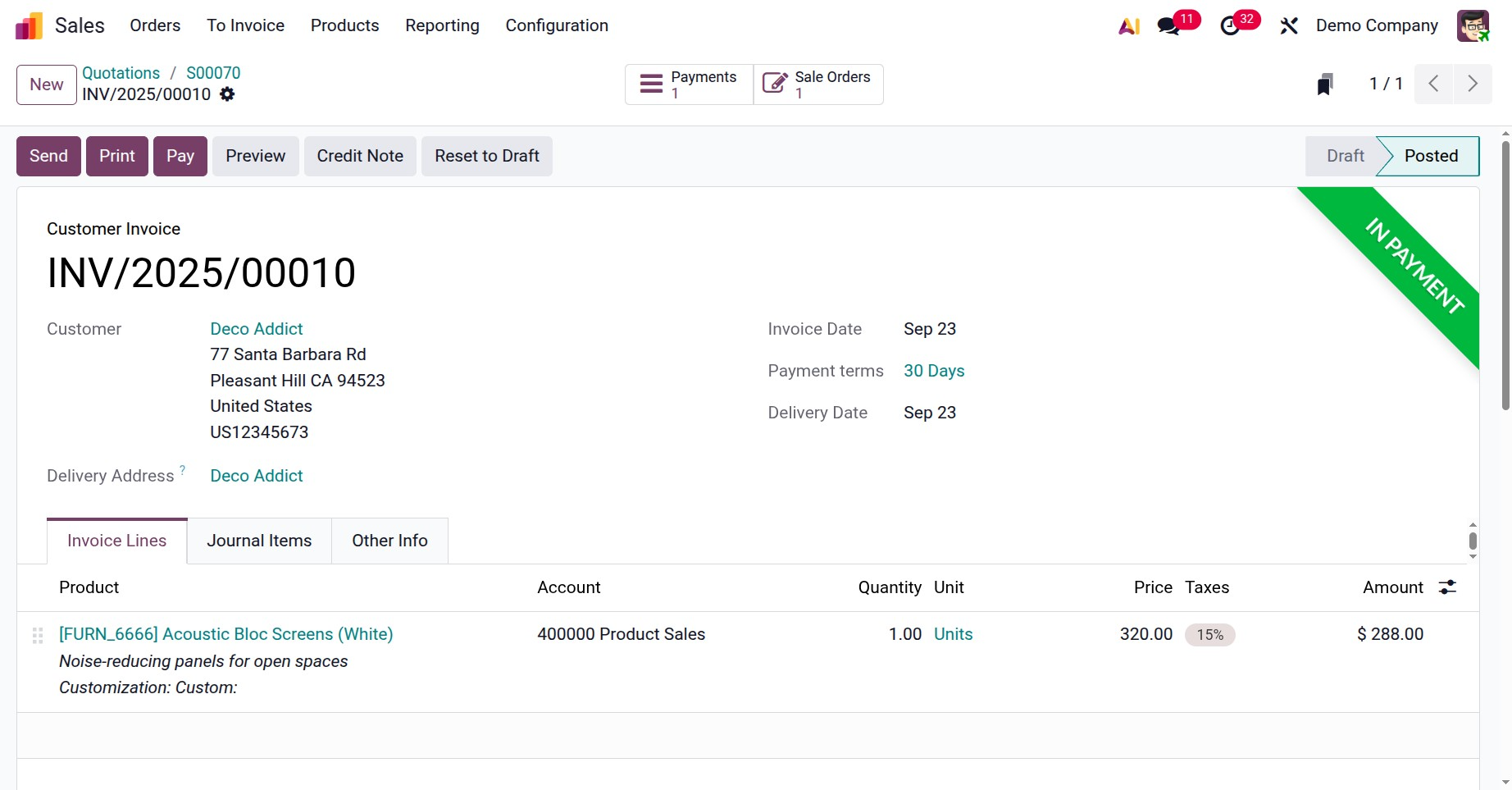Image resolution: width=1512 pixels, height=790 pixels.
Task: Open the Deco Addict customer link
Action: click(257, 329)
